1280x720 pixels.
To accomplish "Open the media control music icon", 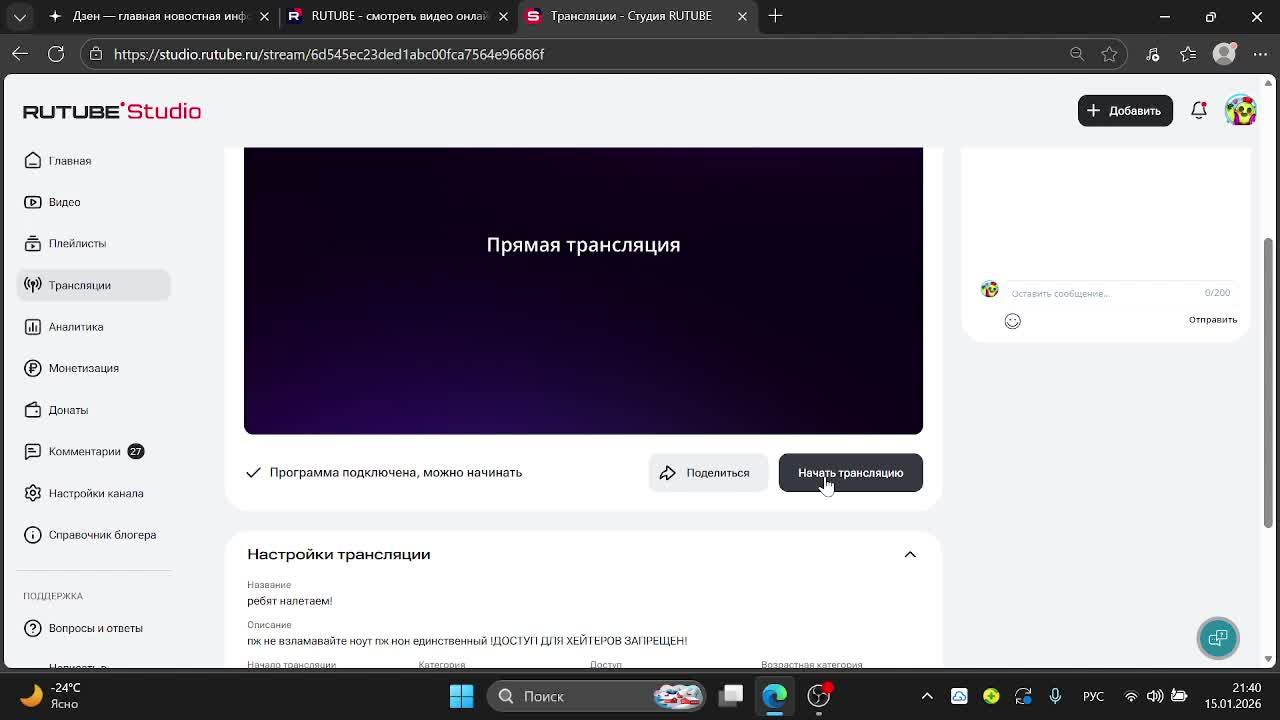I will (x=1153, y=54).
